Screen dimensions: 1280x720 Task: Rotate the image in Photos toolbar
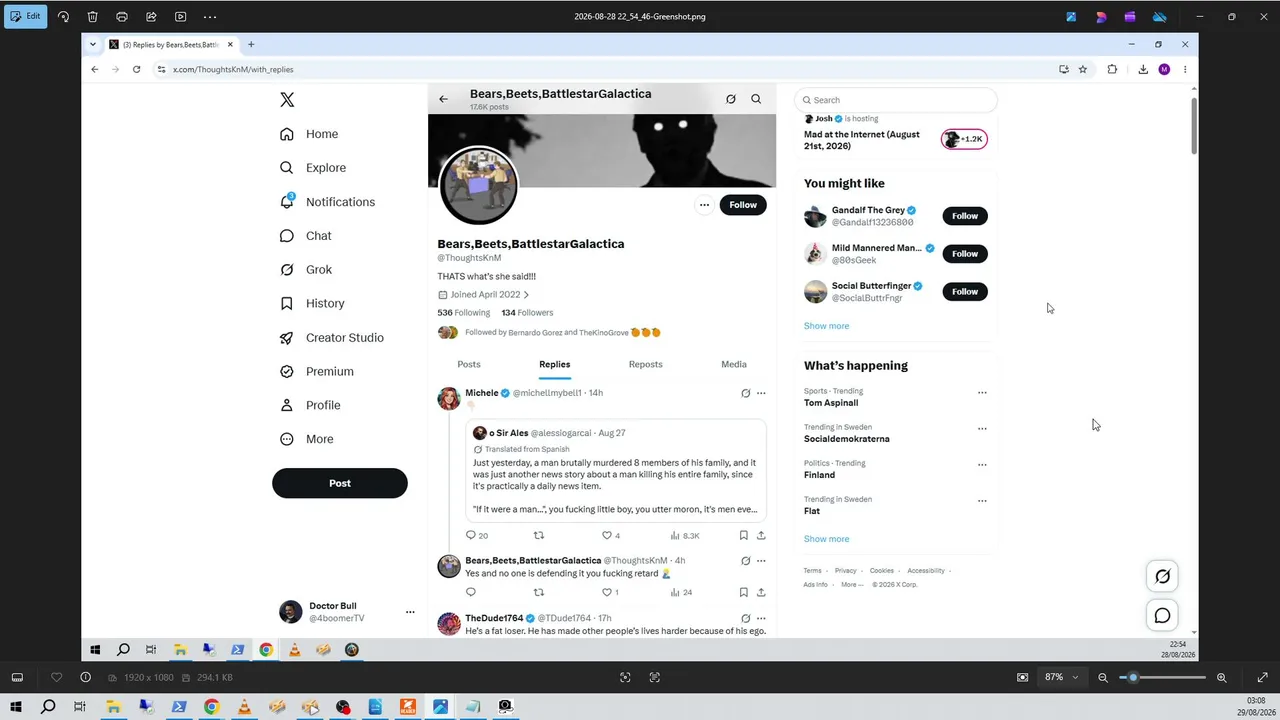point(63,16)
